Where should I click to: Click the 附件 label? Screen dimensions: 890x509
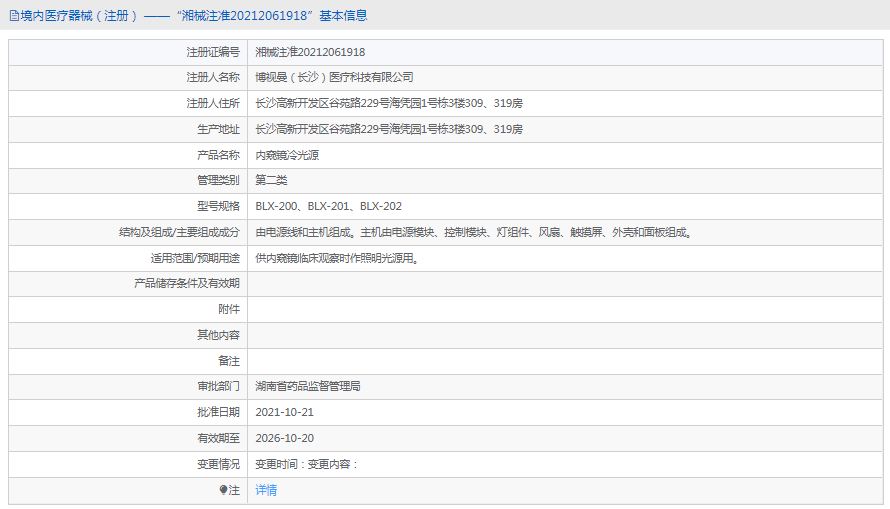click(x=229, y=310)
